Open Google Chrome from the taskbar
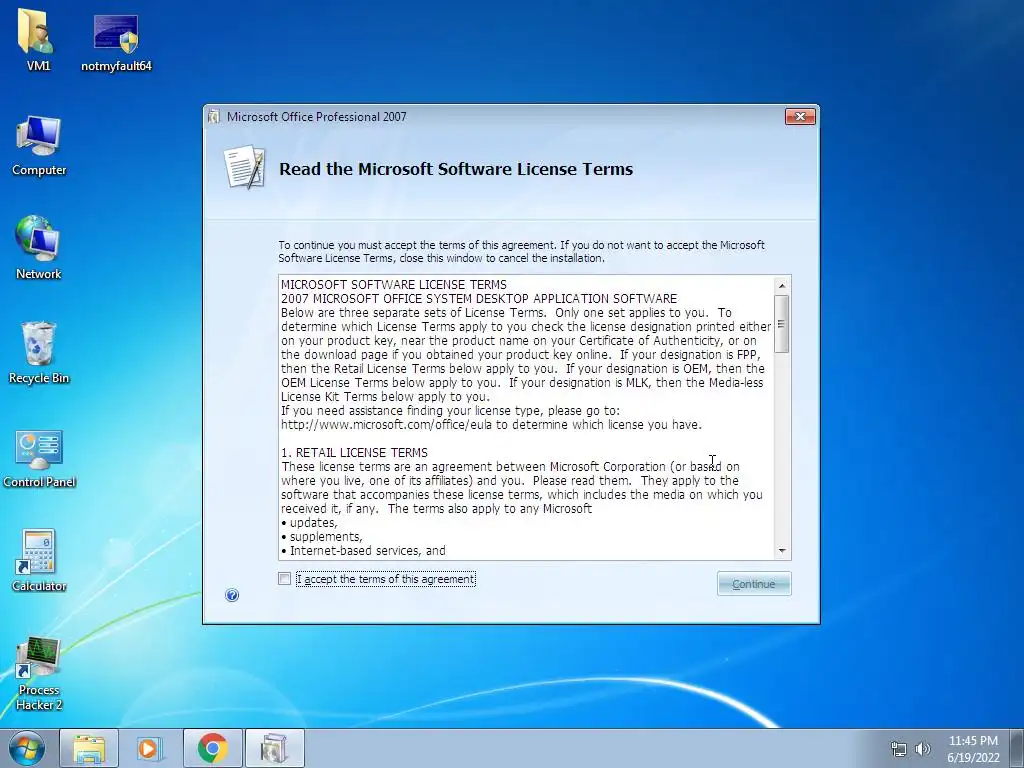Screen dimensions: 1024x768 tap(213, 748)
